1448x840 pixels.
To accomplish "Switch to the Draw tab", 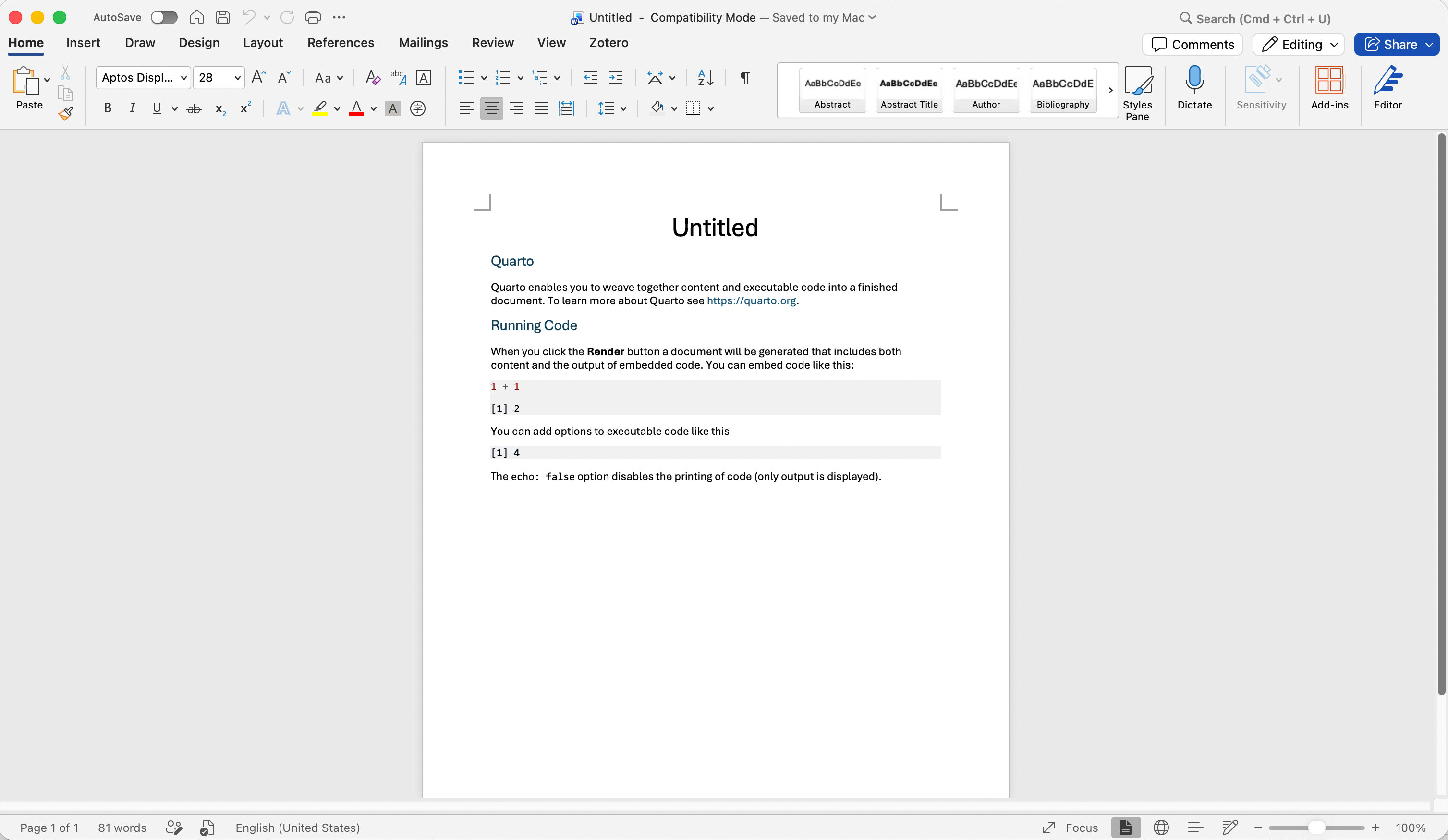I will tap(140, 43).
